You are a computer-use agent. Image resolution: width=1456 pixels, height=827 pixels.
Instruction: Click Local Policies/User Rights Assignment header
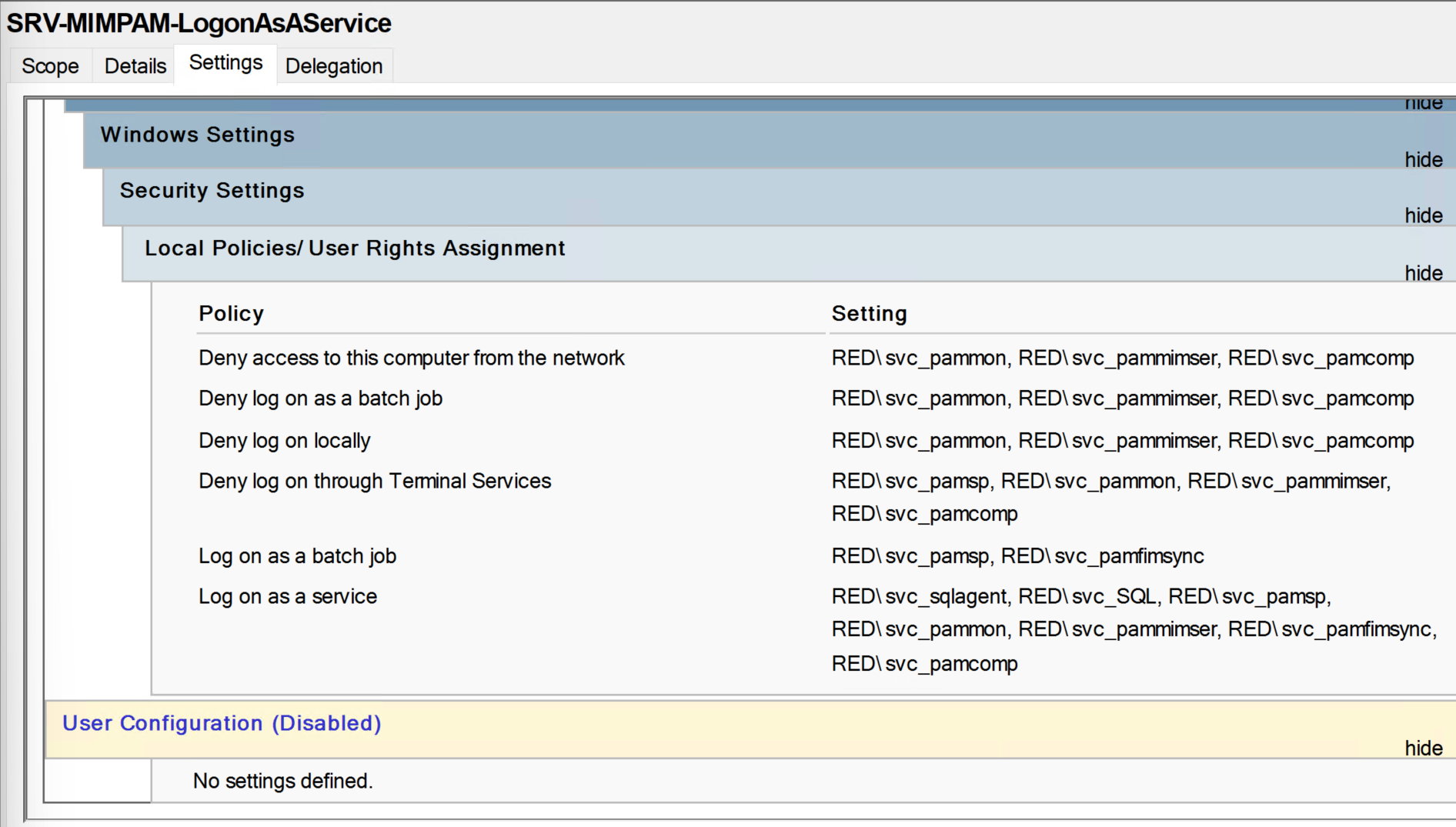coord(355,248)
